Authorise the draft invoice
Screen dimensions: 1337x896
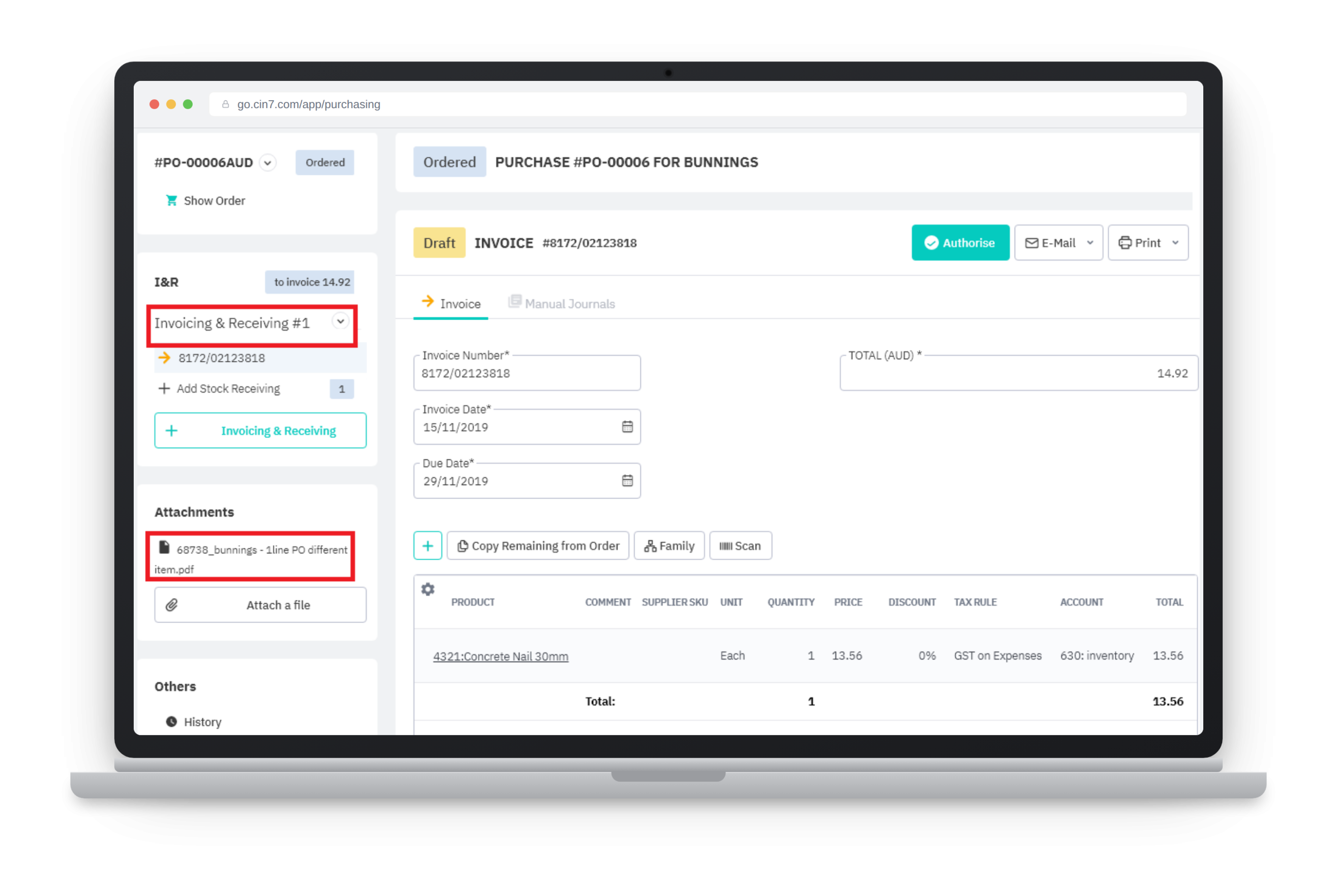tap(960, 243)
